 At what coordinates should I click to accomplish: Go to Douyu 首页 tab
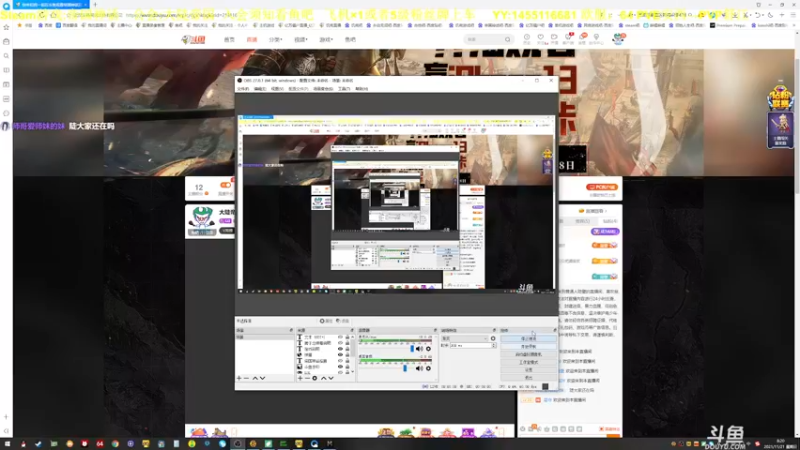pyautogui.click(x=229, y=39)
